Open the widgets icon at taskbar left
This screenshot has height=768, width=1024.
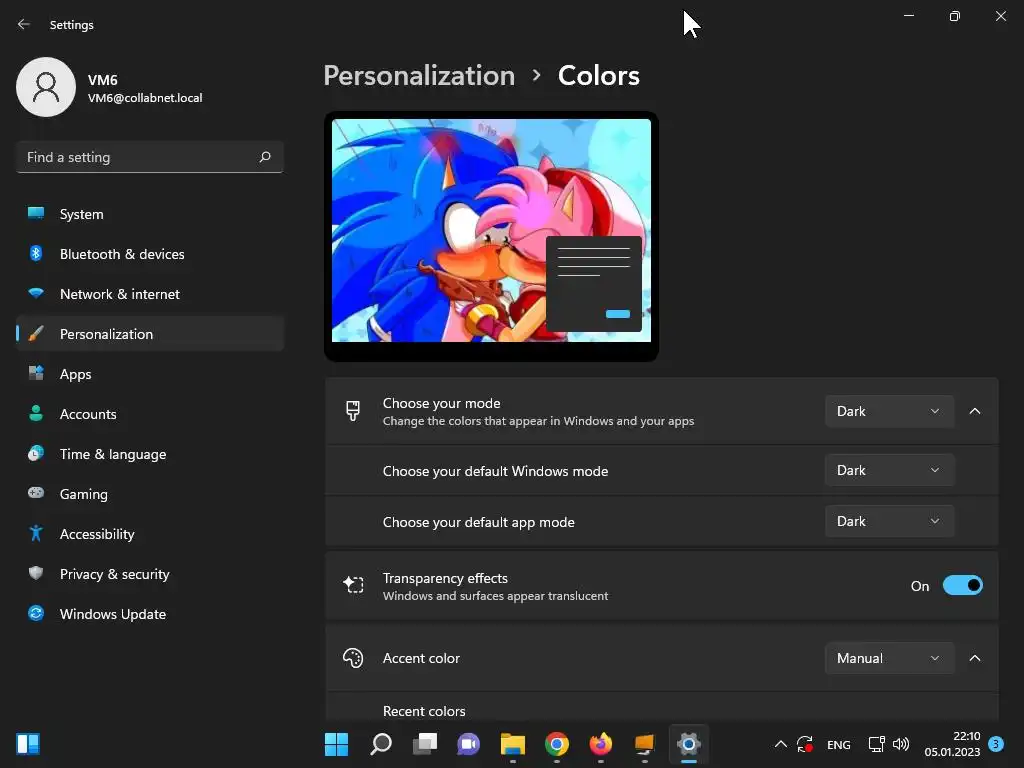(x=28, y=744)
